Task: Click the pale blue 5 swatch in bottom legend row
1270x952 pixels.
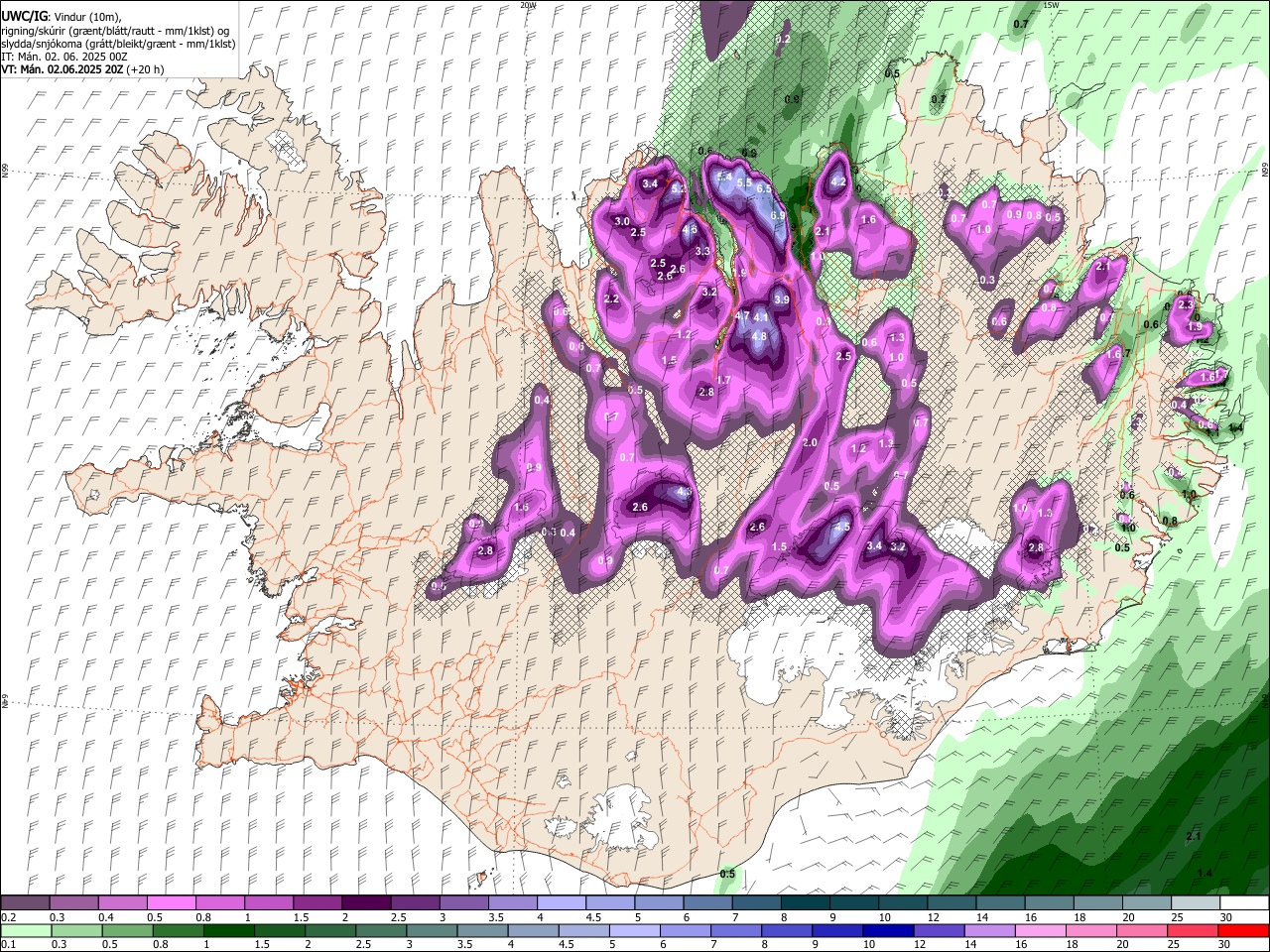Action: (x=635, y=930)
